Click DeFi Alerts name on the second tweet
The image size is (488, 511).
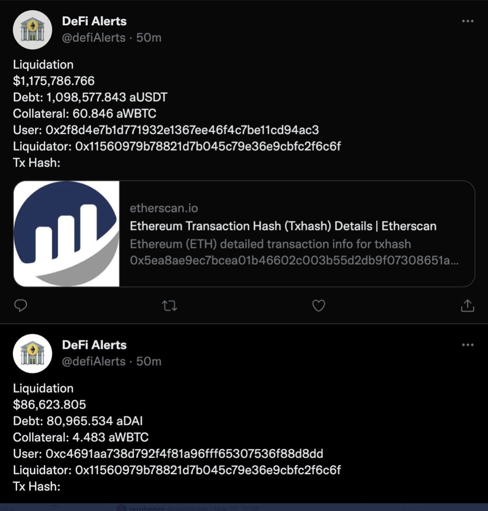pos(94,345)
